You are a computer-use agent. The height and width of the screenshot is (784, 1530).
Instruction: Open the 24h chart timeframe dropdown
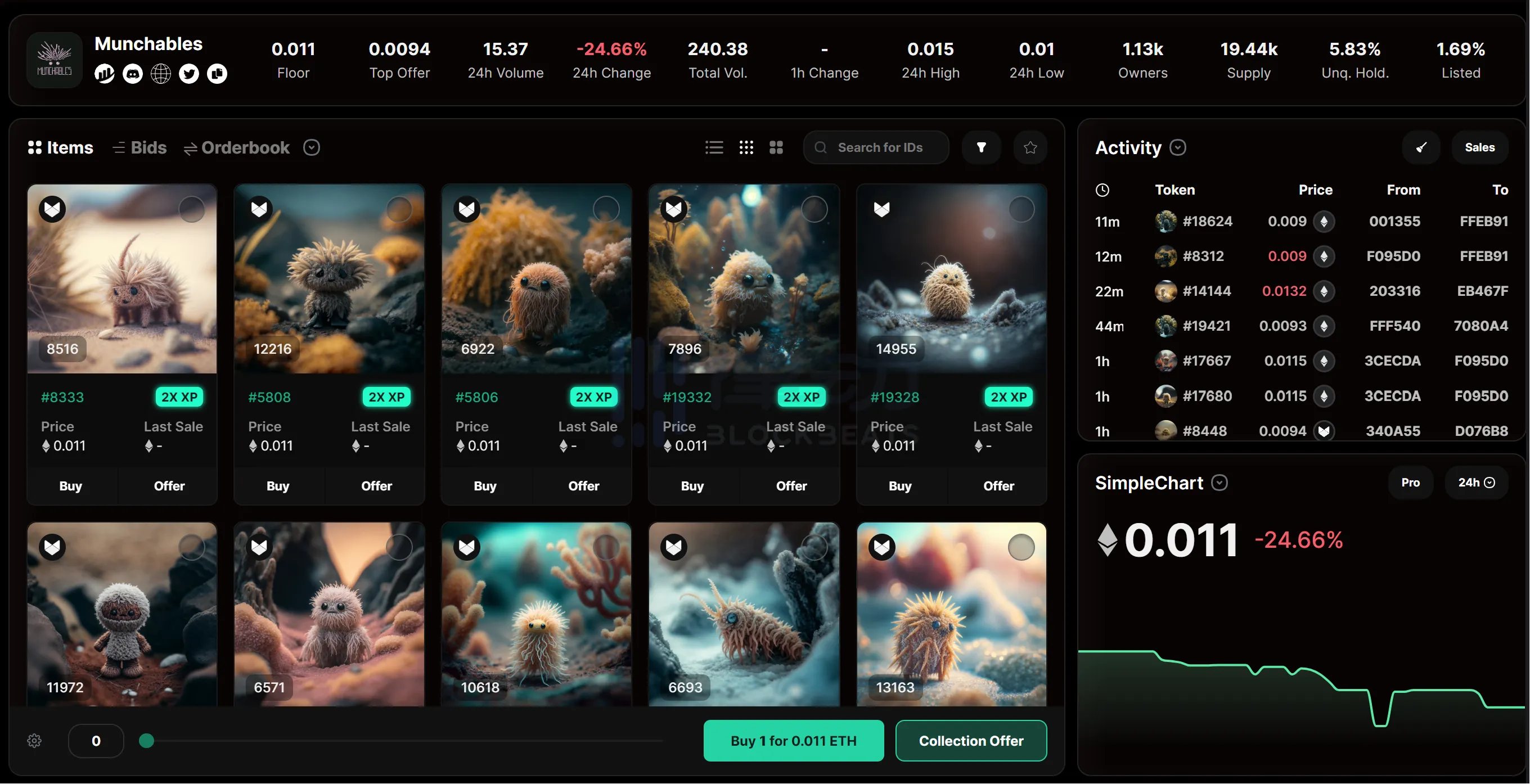click(x=1476, y=483)
